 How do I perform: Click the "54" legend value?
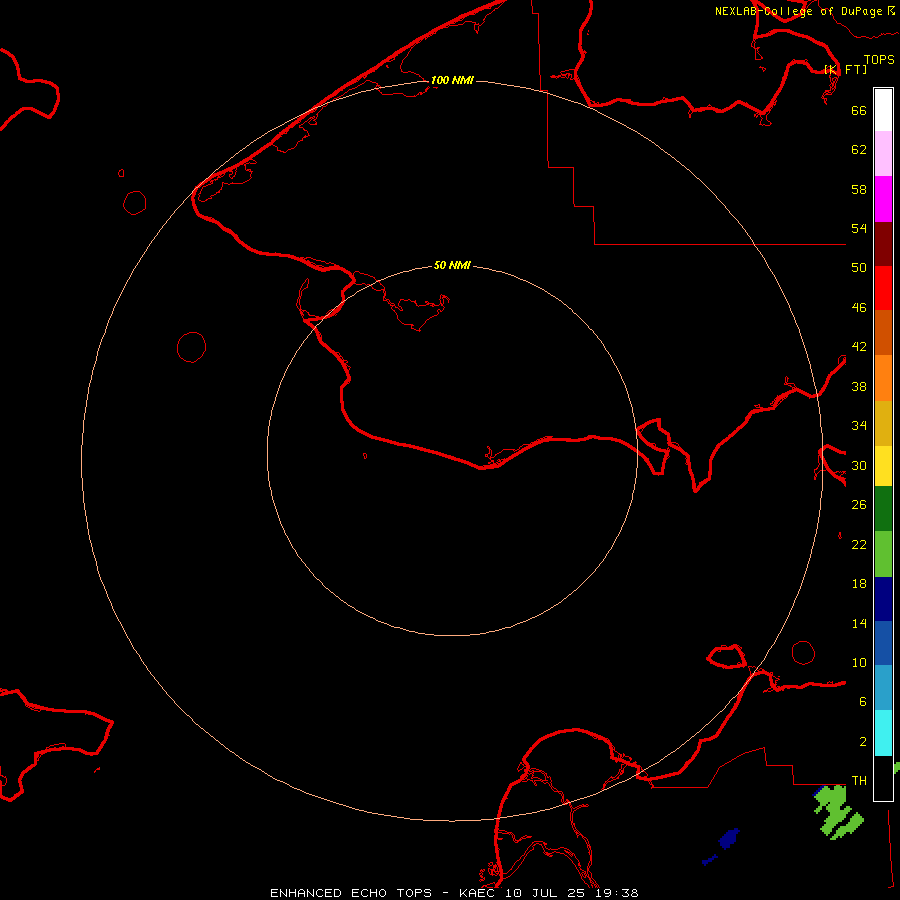[x=859, y=228]
